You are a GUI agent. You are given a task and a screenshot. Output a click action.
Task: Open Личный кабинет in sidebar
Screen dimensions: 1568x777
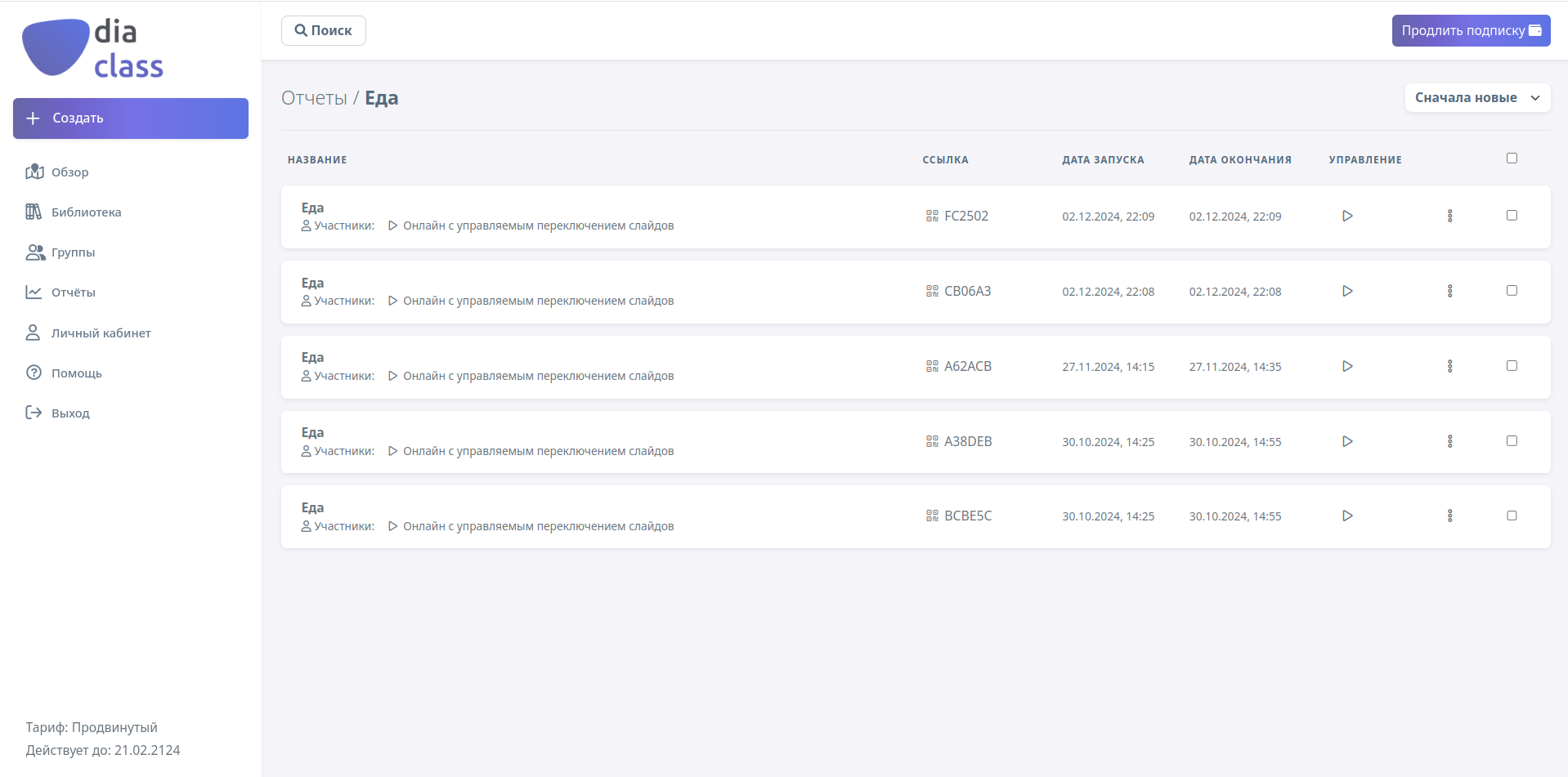(x=88, y=333)
